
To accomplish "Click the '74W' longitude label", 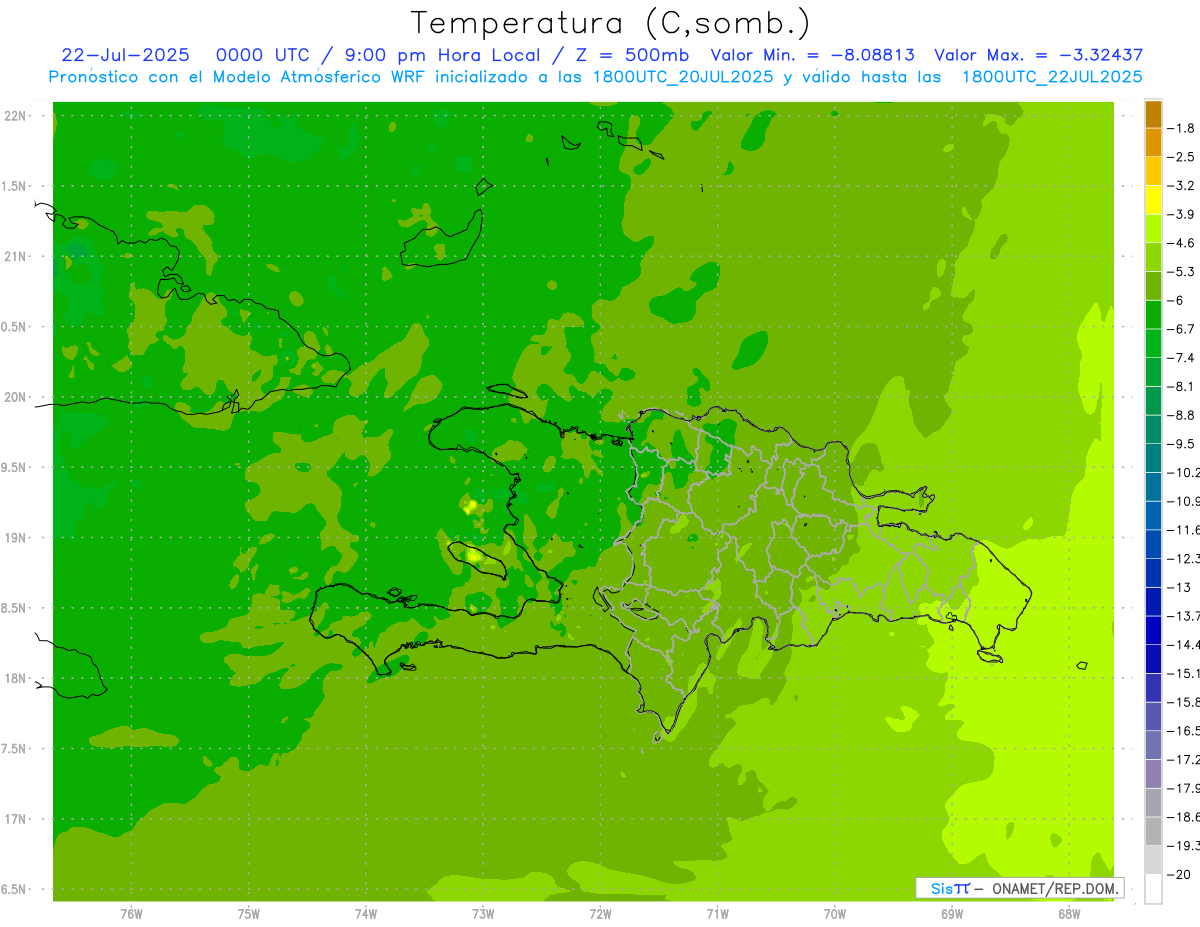I will click(x=366, y=914).
